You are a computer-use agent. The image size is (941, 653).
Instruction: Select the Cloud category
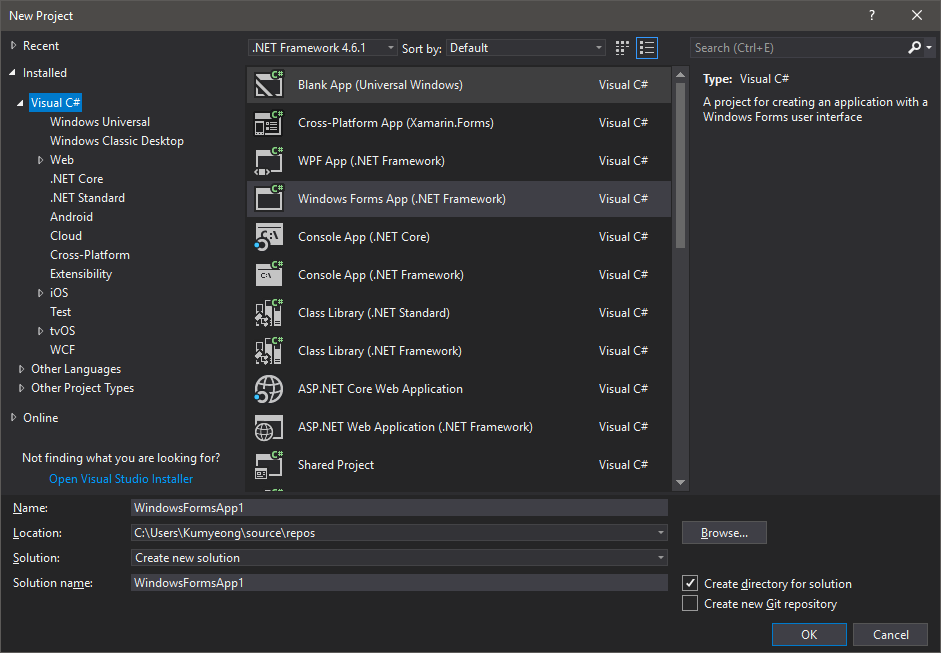(66, 236)
